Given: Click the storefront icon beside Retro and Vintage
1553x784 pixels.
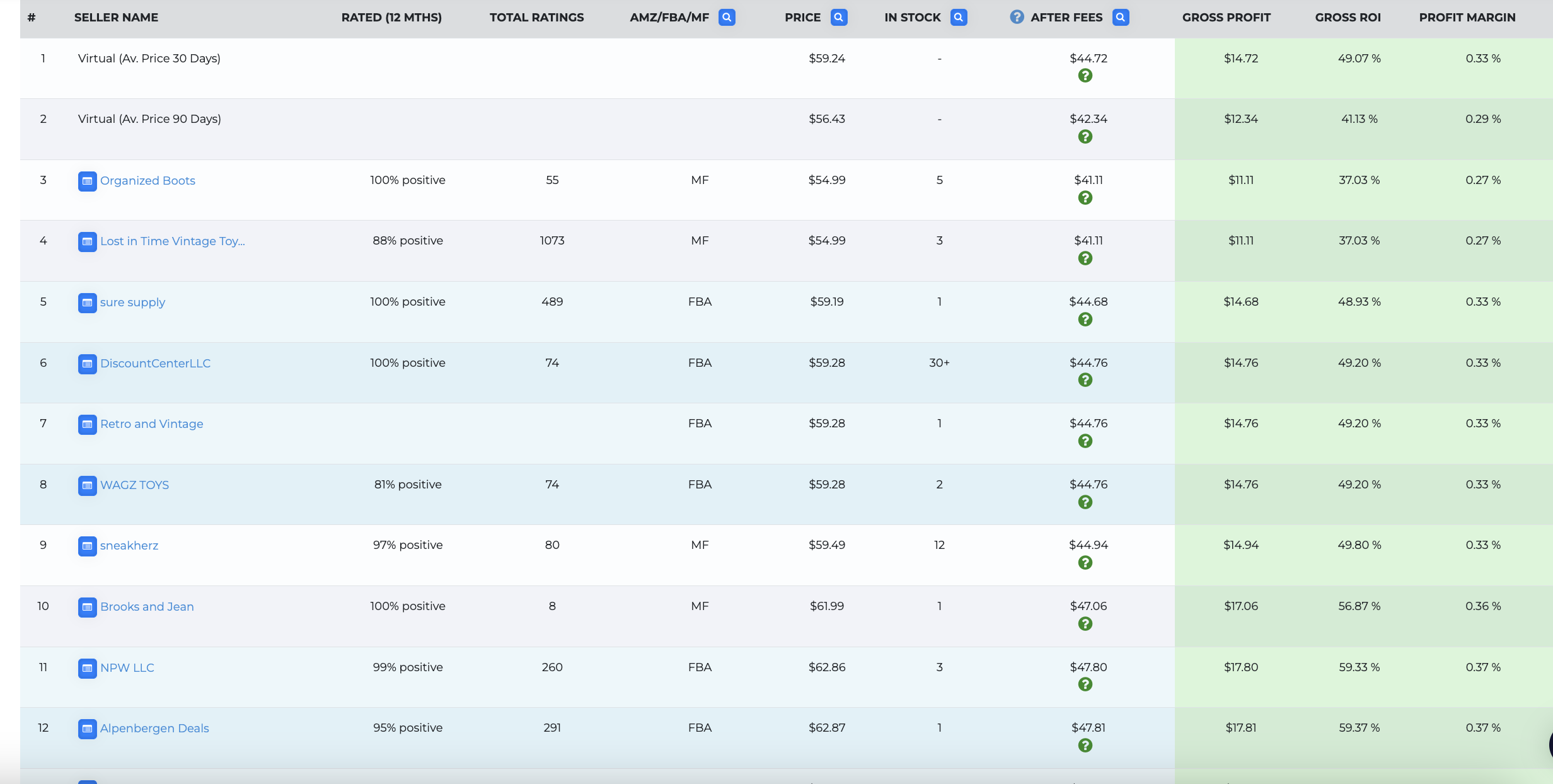Looking at the screenshot, I should click(x=87, y=424).
